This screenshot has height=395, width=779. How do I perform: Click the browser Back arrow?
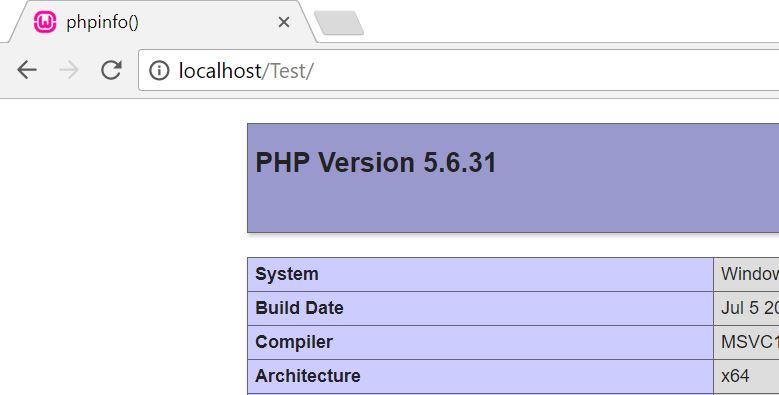[27, 70]
